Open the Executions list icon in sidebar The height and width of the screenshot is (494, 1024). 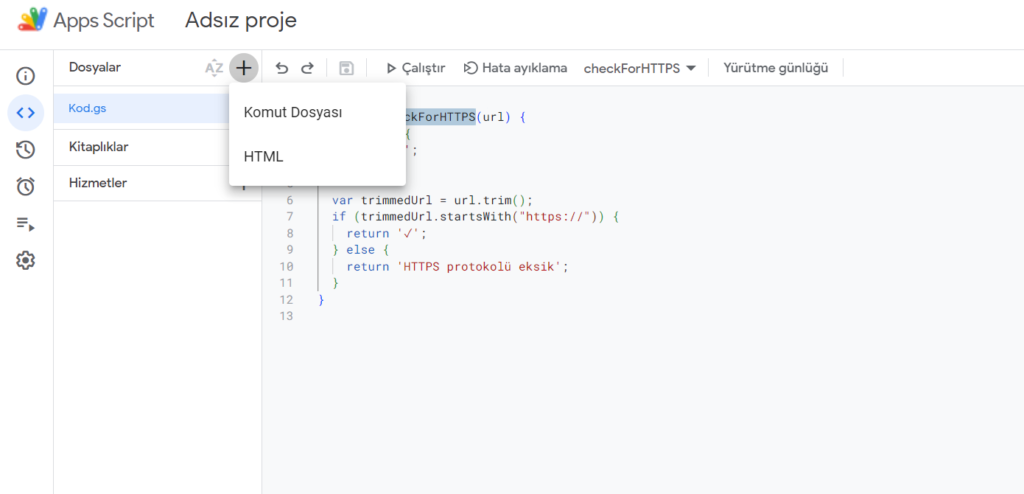[x=26, y=224]
